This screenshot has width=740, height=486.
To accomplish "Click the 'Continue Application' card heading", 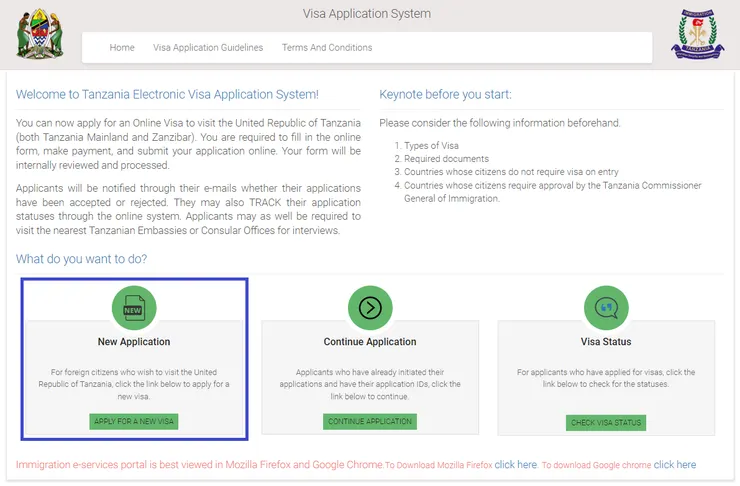I will [x=370, y=342].
